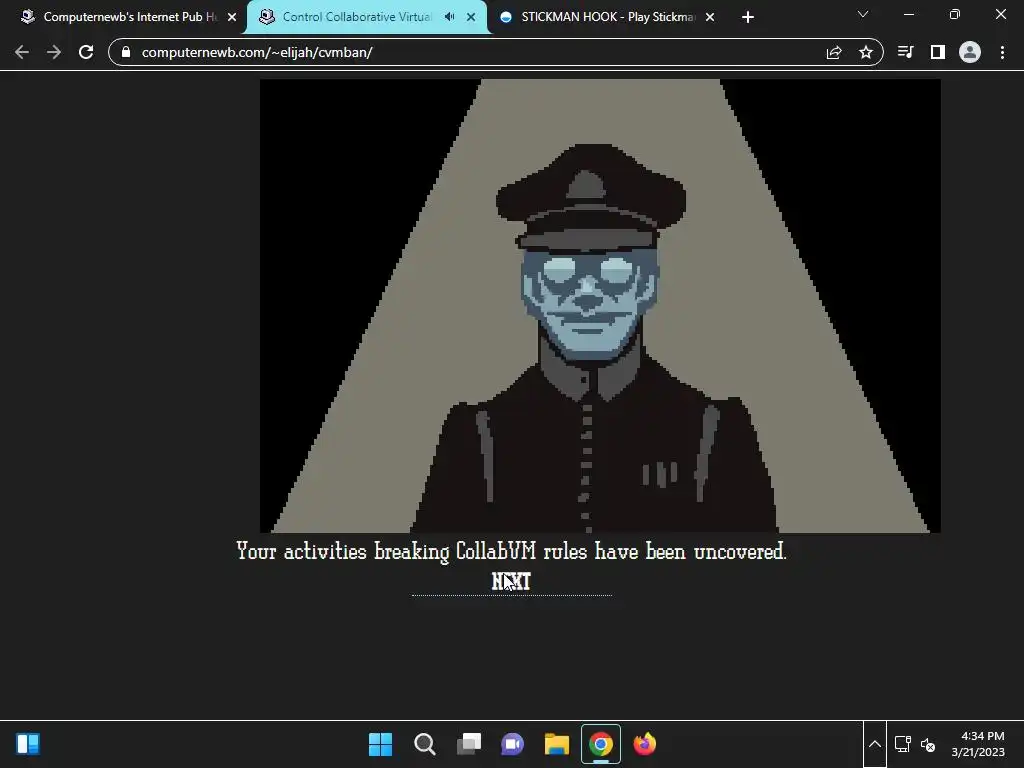Click the padlock site info icon
The width and height of the screenshot is (1024, 768).
click(126, 52)
